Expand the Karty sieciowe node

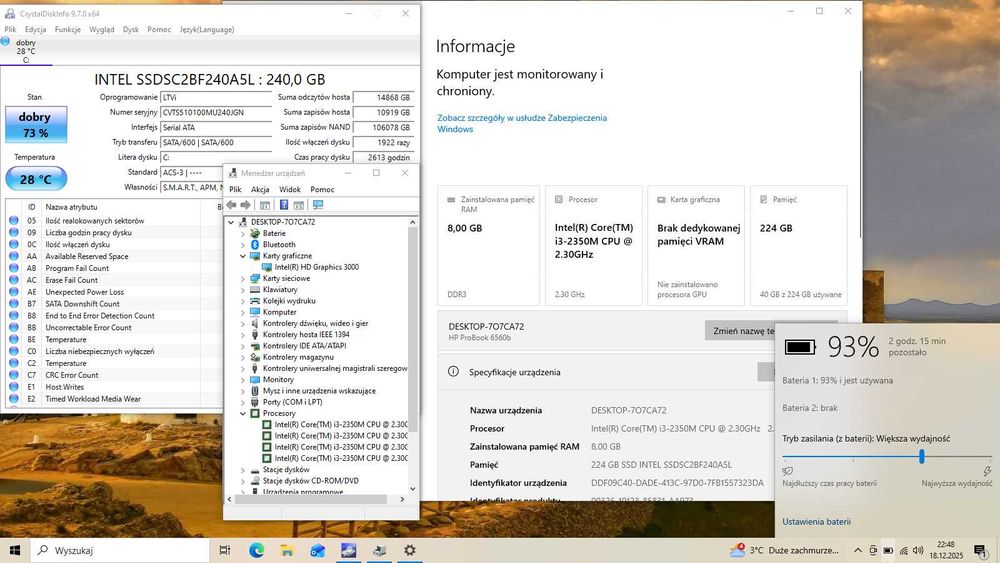point(242,279)
